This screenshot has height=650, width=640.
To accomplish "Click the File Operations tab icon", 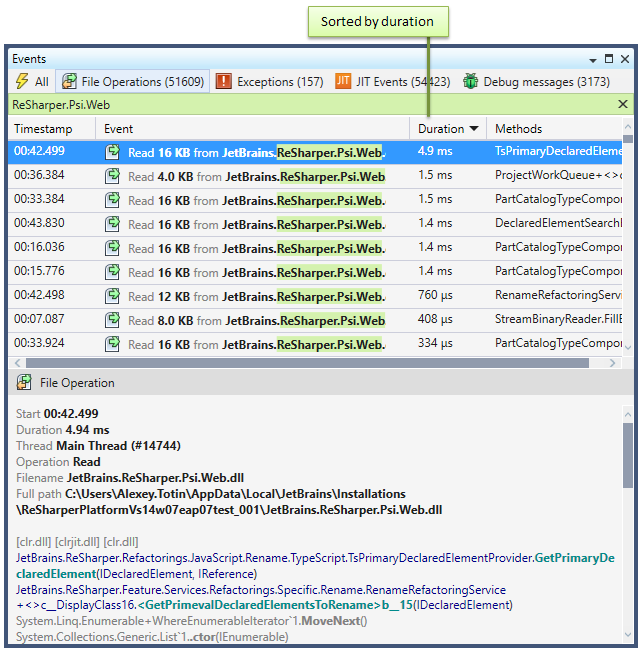I will coord(69,81).
